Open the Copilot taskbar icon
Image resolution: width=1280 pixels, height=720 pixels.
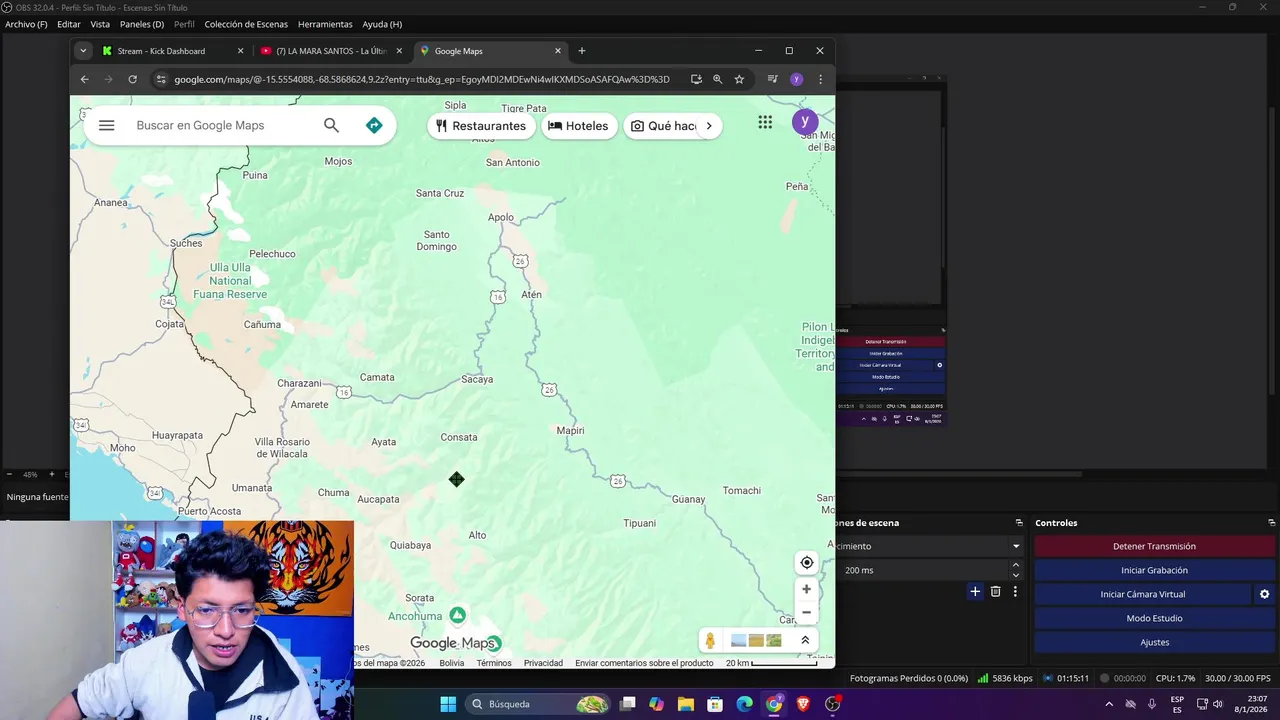656,704
